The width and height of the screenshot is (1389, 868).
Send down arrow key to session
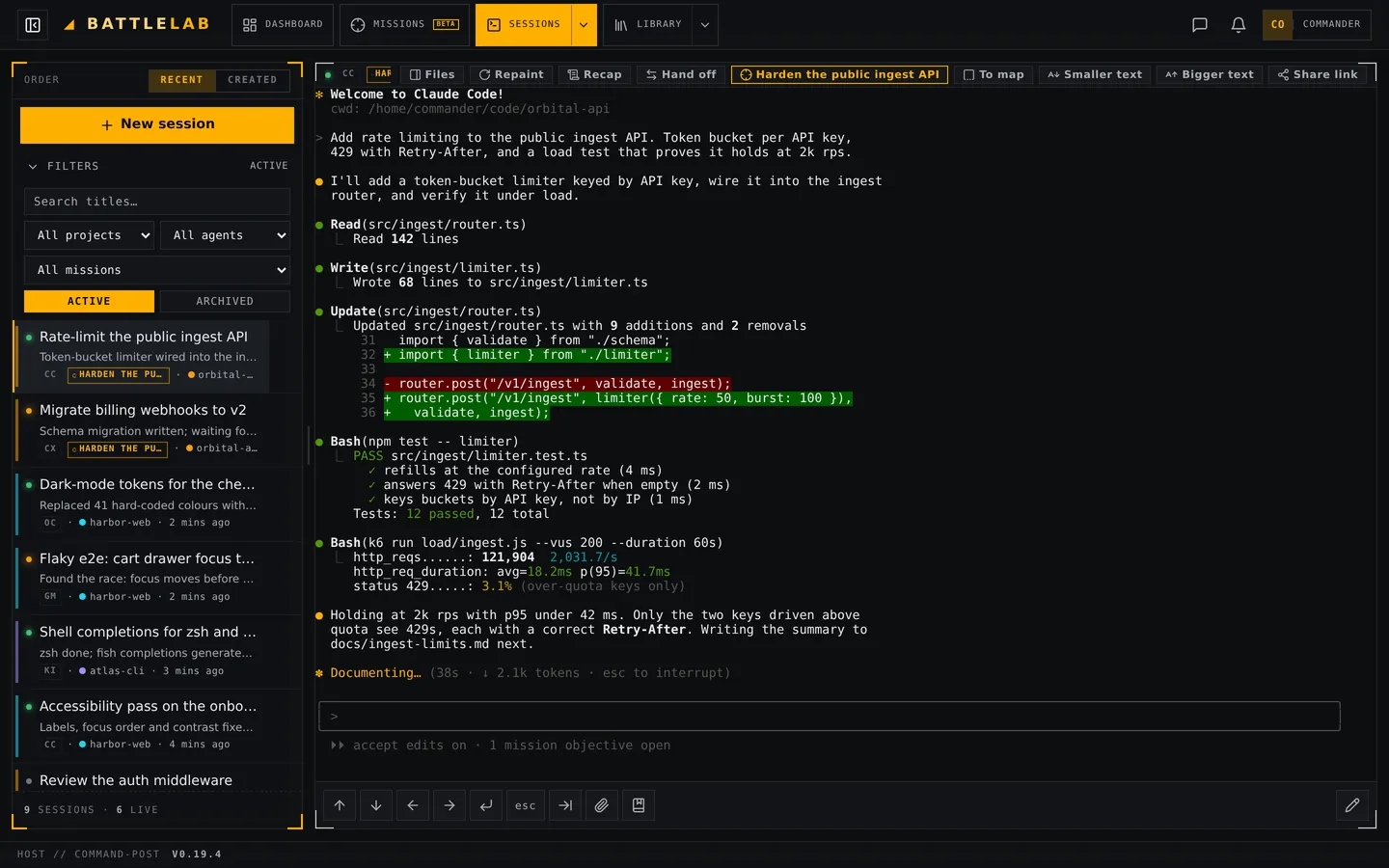click(376, 805)
